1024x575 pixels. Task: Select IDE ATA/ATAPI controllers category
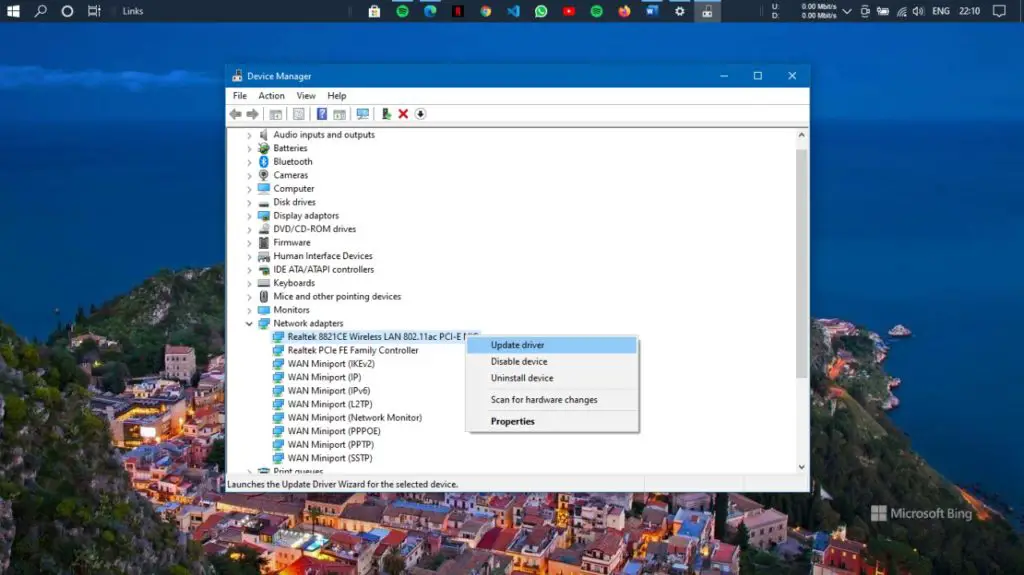(323, 270)
